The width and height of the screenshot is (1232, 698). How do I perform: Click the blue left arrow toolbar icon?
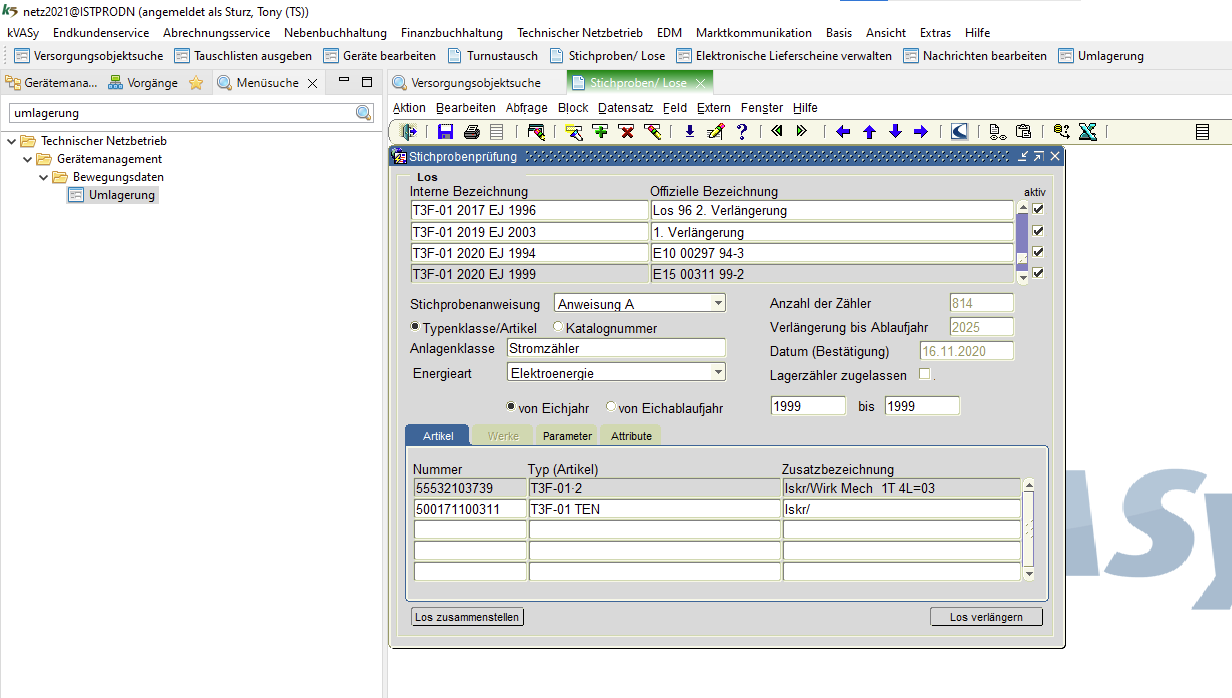pyautogui.click(x=843, y=131)
